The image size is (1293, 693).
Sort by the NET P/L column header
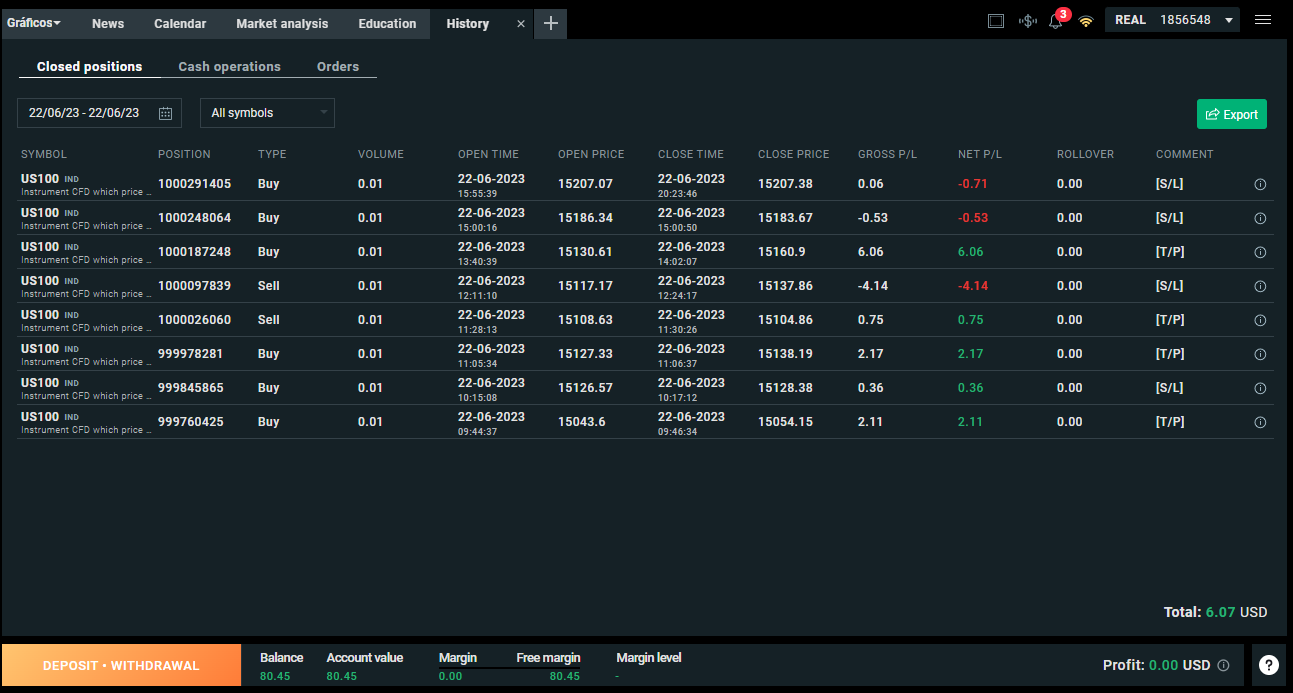click(980, 154)
